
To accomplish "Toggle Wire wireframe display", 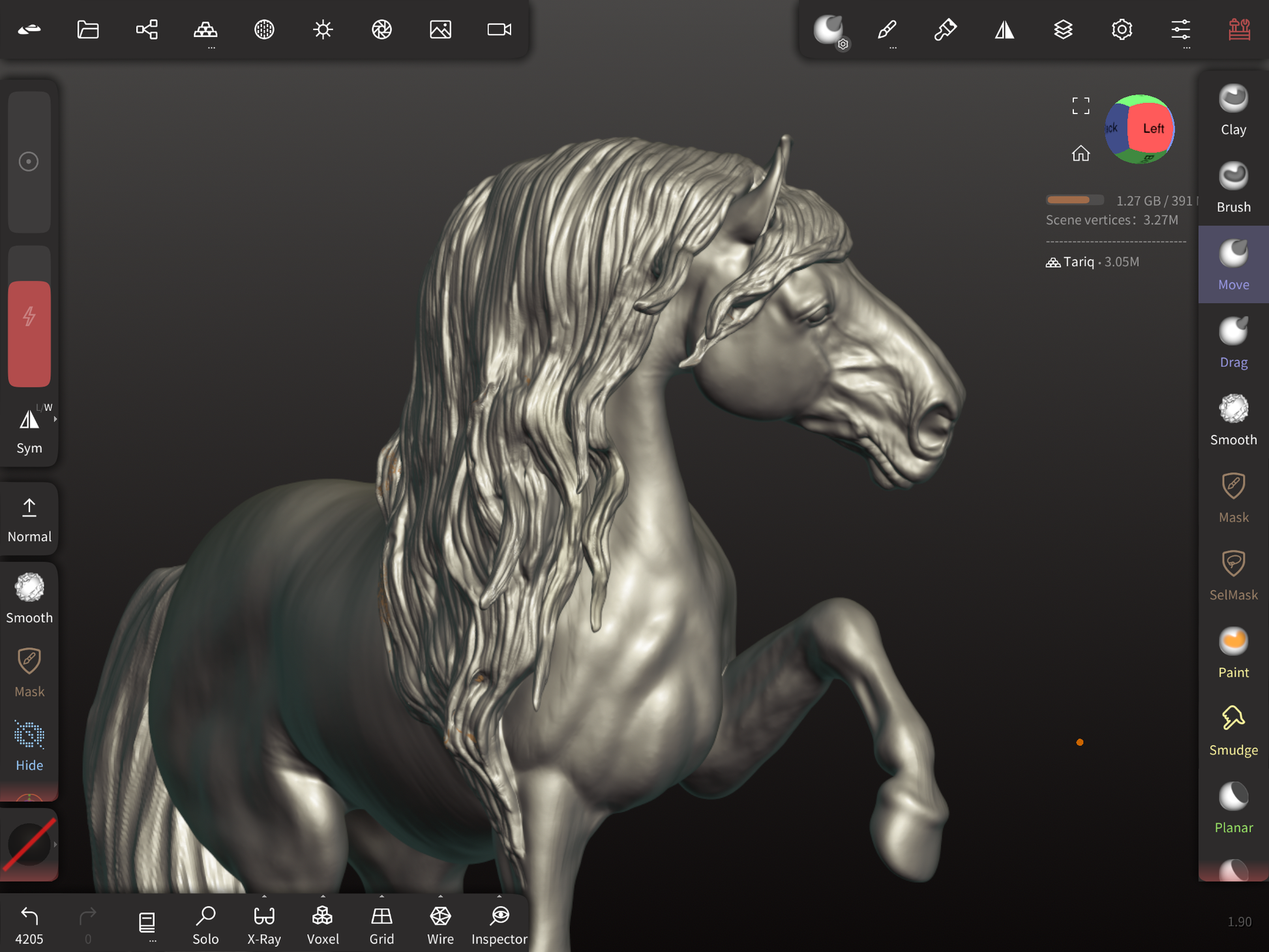I will click(440, 924).
